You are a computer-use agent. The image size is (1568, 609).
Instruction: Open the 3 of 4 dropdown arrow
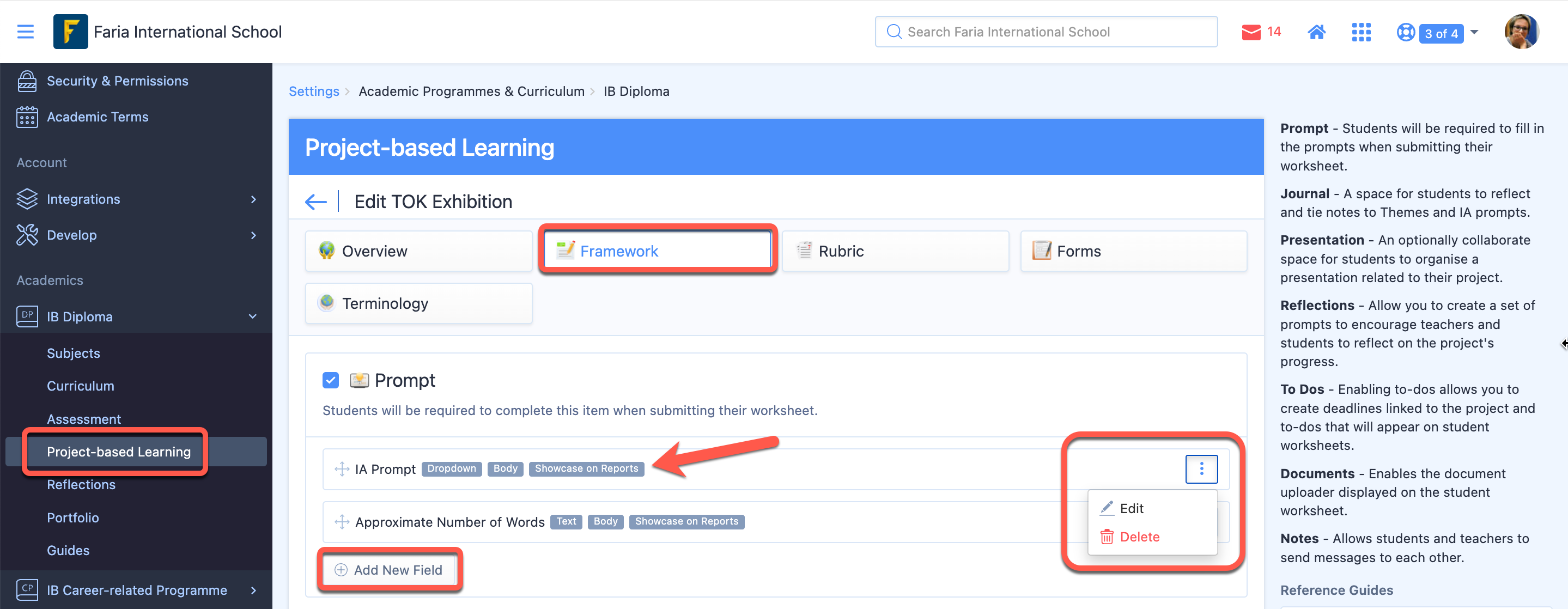tap(1474, 32)
